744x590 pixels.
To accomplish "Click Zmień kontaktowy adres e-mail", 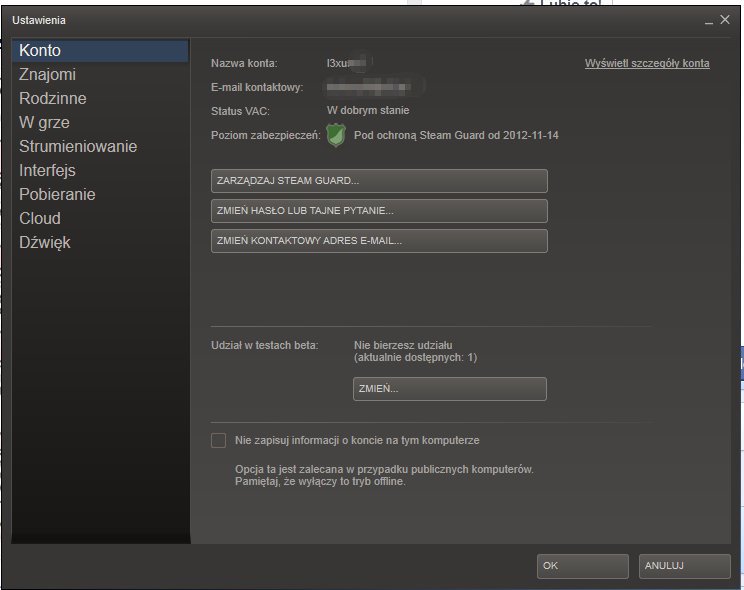I will point(379,241).
